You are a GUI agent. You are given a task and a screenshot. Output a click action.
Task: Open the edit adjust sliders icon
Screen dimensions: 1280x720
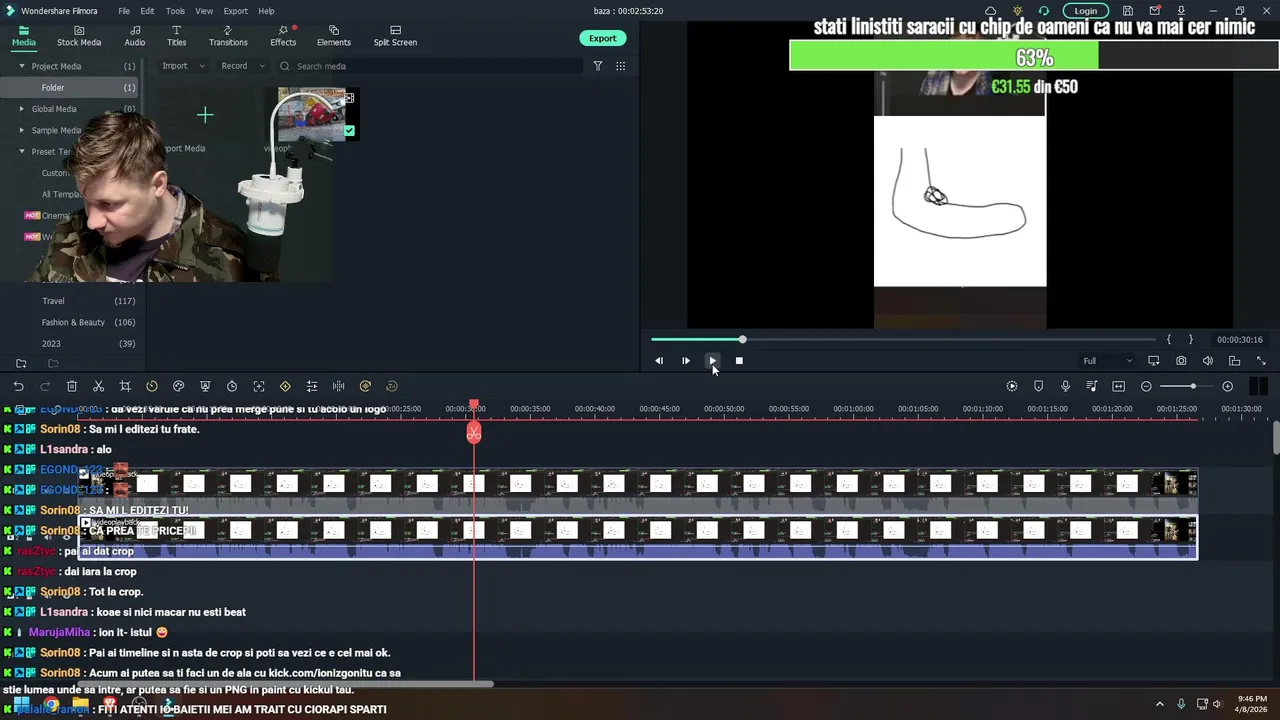pyautogui.click(x=312, y=386)
